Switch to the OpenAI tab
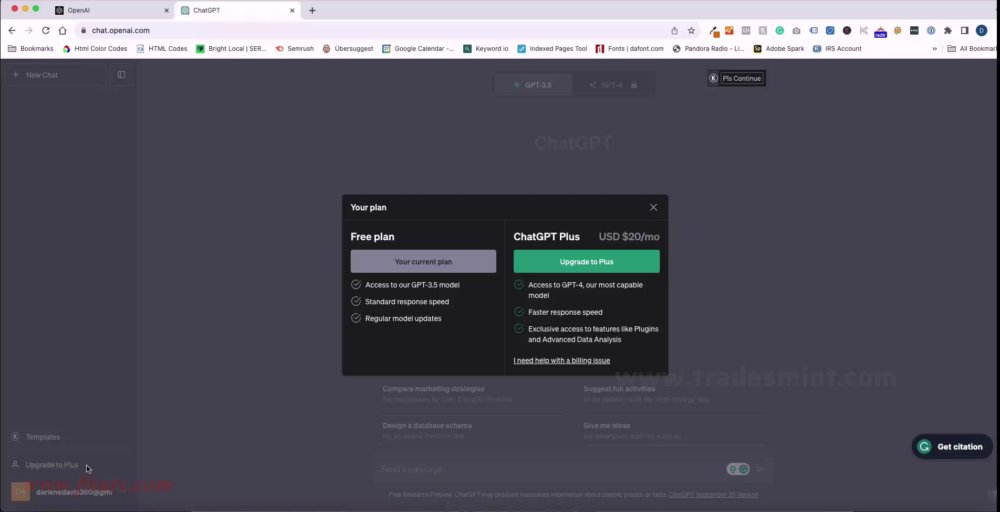Image resolution: width=1000 pixels, height=512 pixels. tap(112, 10)
